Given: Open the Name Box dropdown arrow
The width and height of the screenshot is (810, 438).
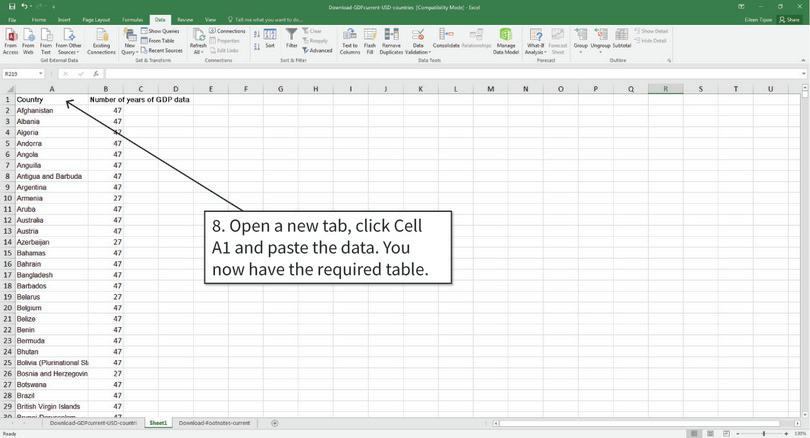Looking at the screenshot, I should point(41,74).
